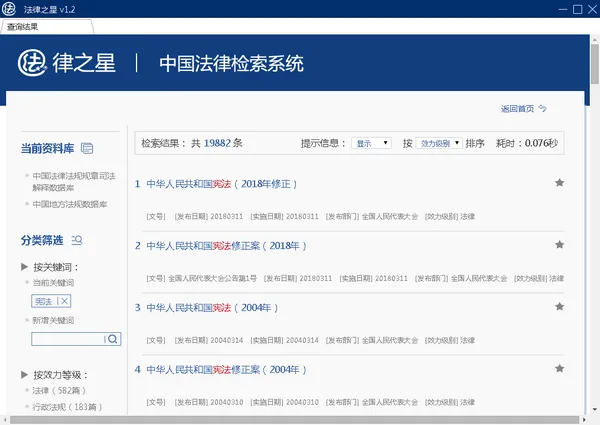Star the first result 中华人民共和国宪法 2018年修正
This screenshot has width=600, height=425.
pyautogui.click(x=559, y=183)
